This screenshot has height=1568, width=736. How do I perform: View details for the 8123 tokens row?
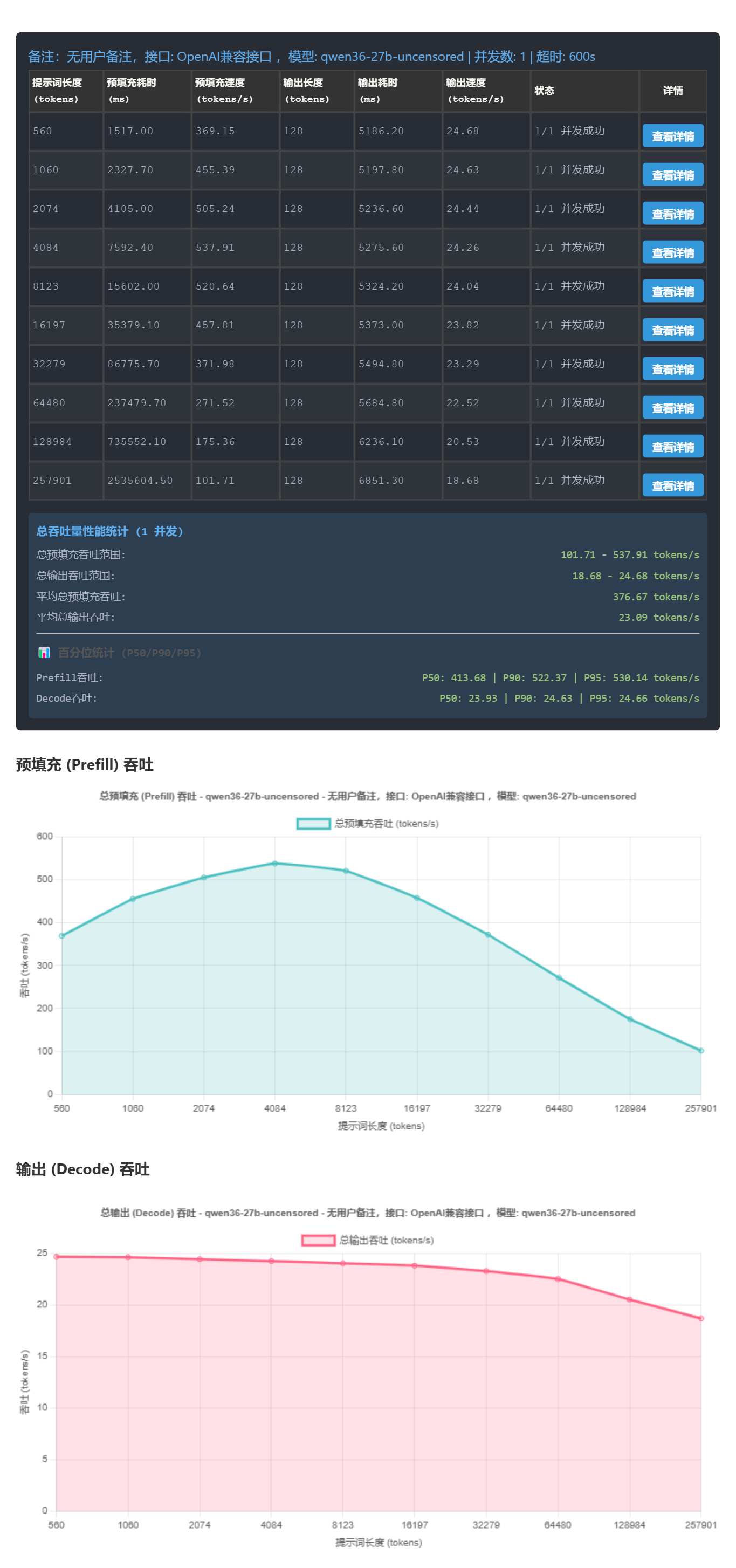tap(672, 292)
